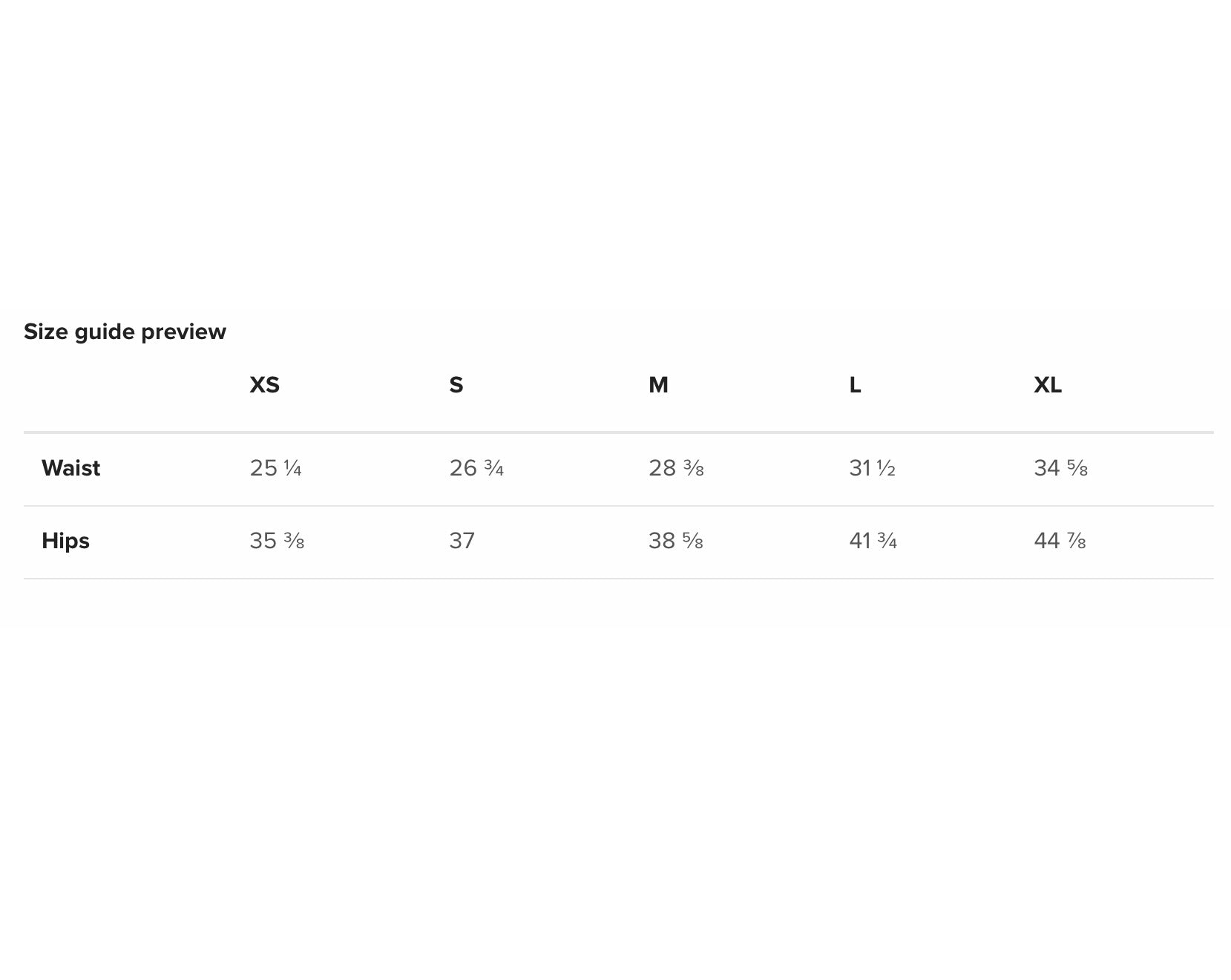The width and height of the screenshot is (1231, 980).
Task: Click the "Size guide preview" heading
Action: (x=125, y=332)
